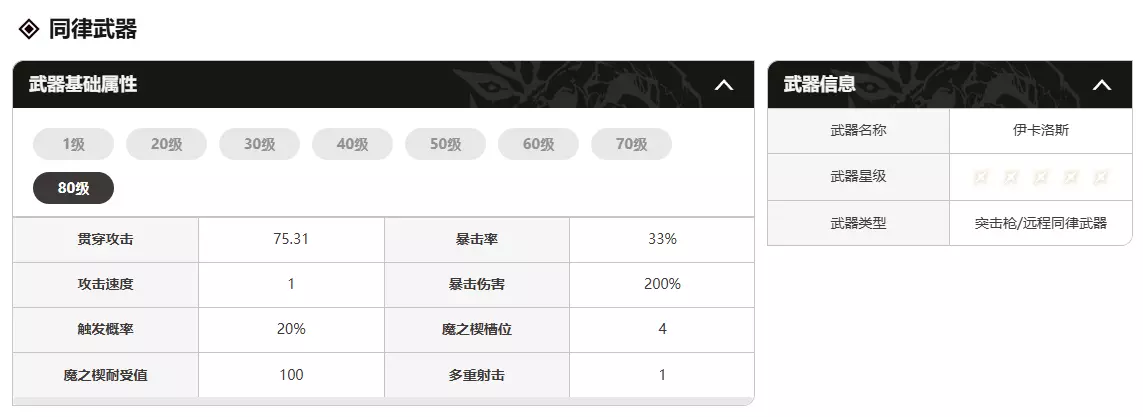Click the weapon name 伊卡洛斯
This screenshot has height=417, width=1143.
(x=1040, y=130)
